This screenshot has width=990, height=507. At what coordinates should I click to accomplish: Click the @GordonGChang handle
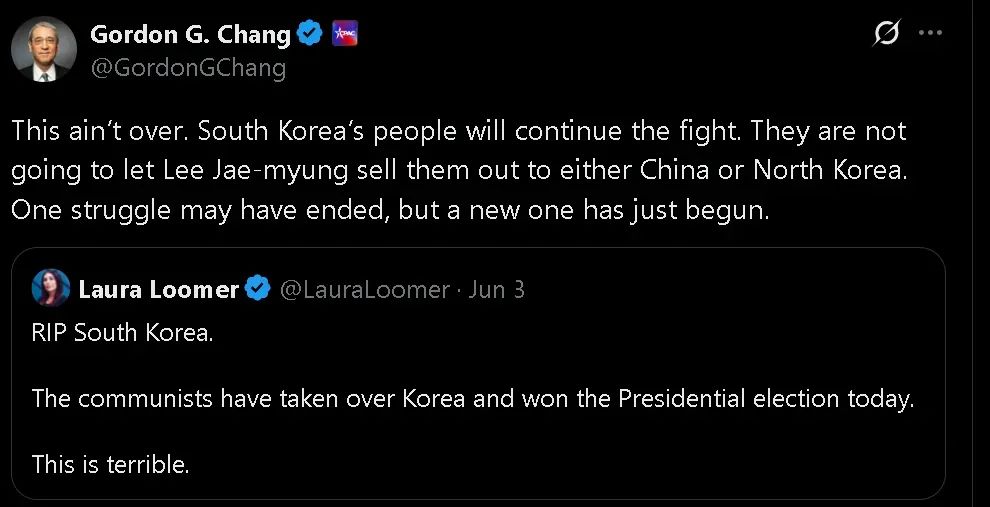[x=188, y=68]
